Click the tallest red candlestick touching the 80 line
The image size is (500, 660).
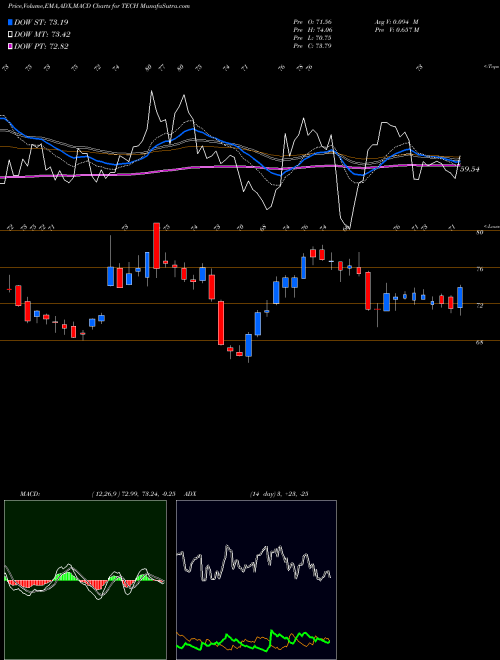(x=156, y=246)
